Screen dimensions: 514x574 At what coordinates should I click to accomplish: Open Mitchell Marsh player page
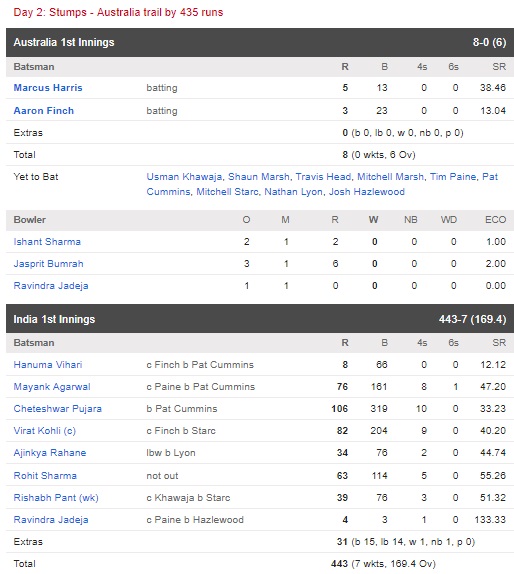point(390,177)
